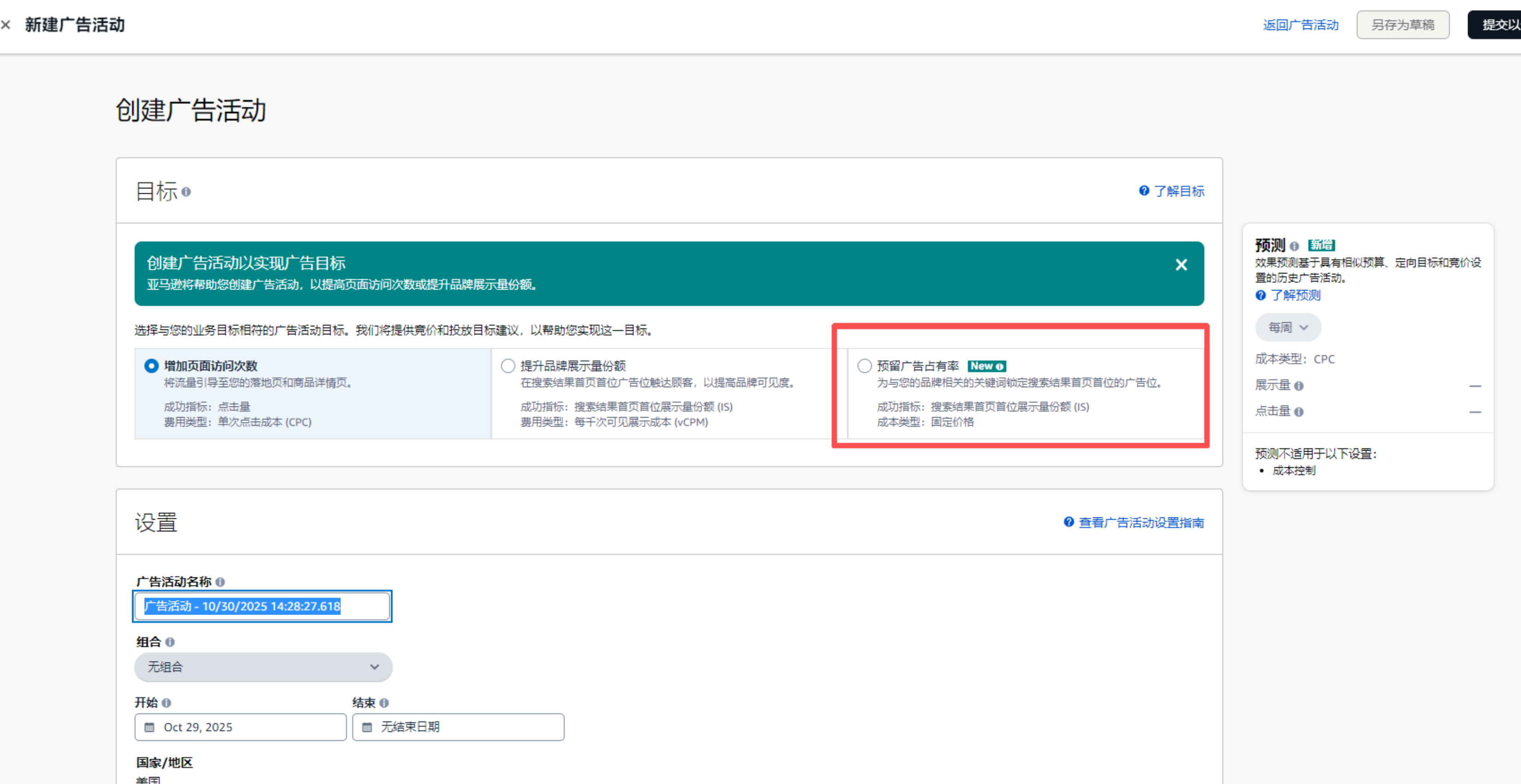The height and width of the screenshot is (784, 1521).
Task: Select 预留广告占有率 radio option
Action: tap(865, 366)
